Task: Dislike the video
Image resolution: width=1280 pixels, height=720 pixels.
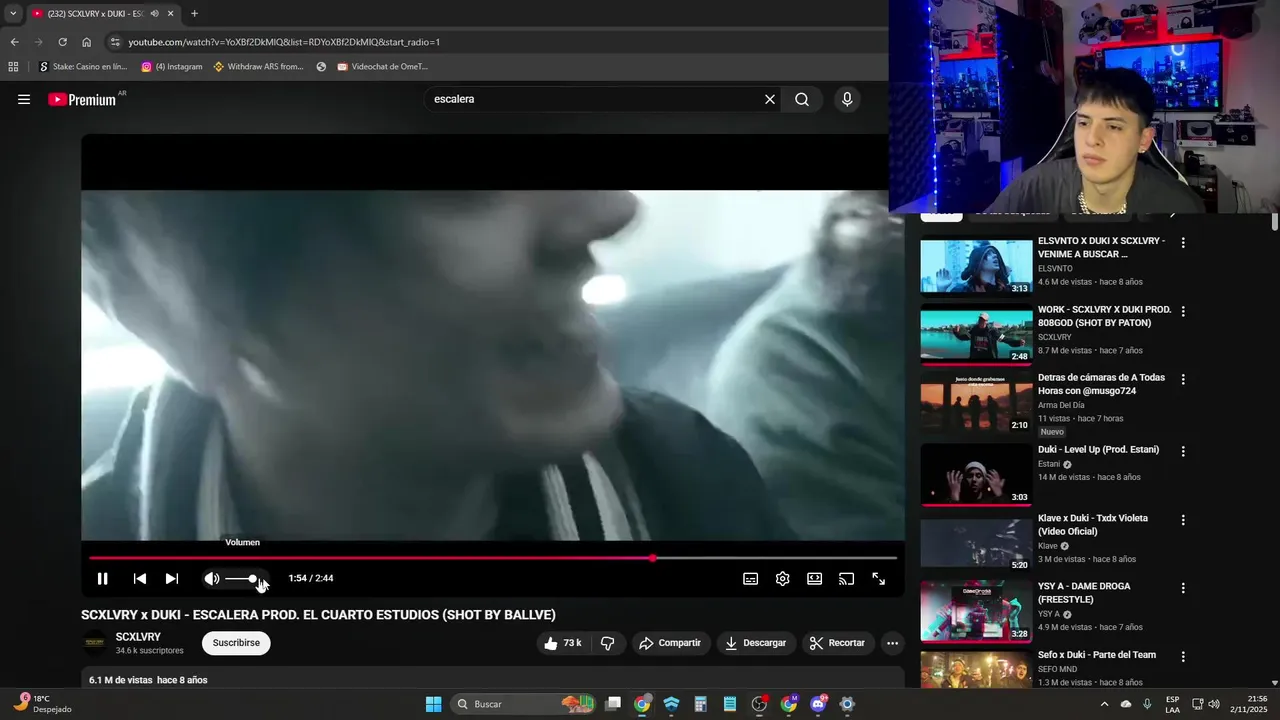Action: pos(607,643)
